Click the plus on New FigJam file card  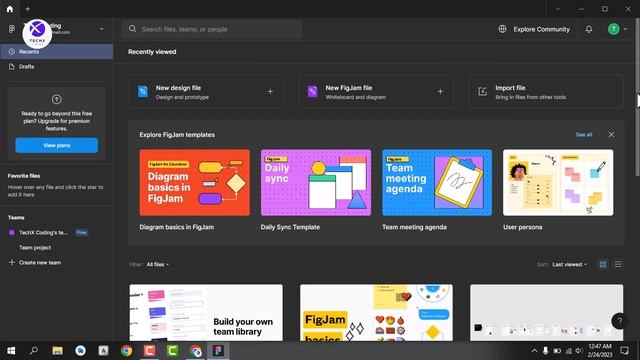click(440, 92)
